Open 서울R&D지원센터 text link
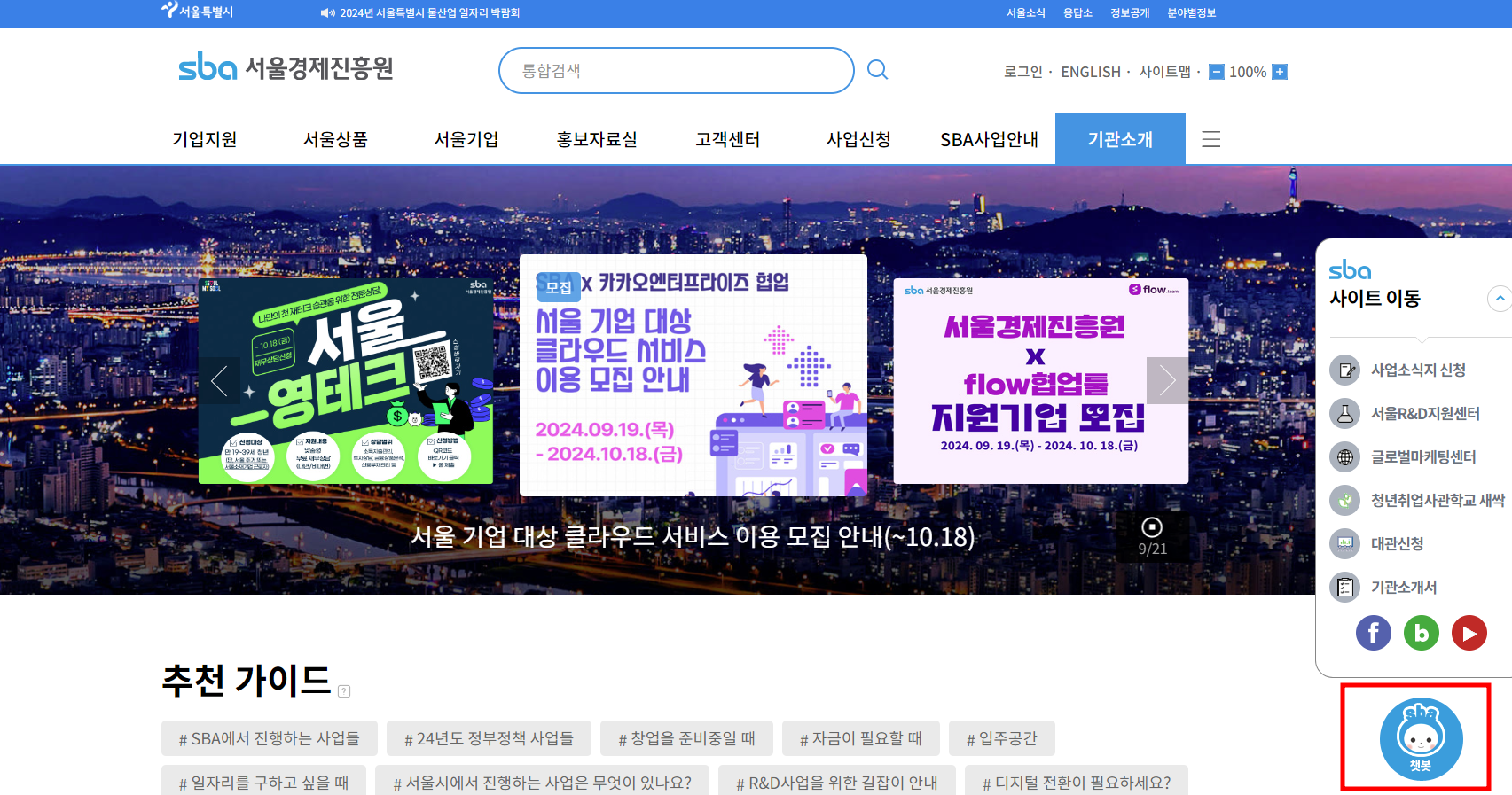The height and width of the screenshot is (795, 1512). point(1425,413)
